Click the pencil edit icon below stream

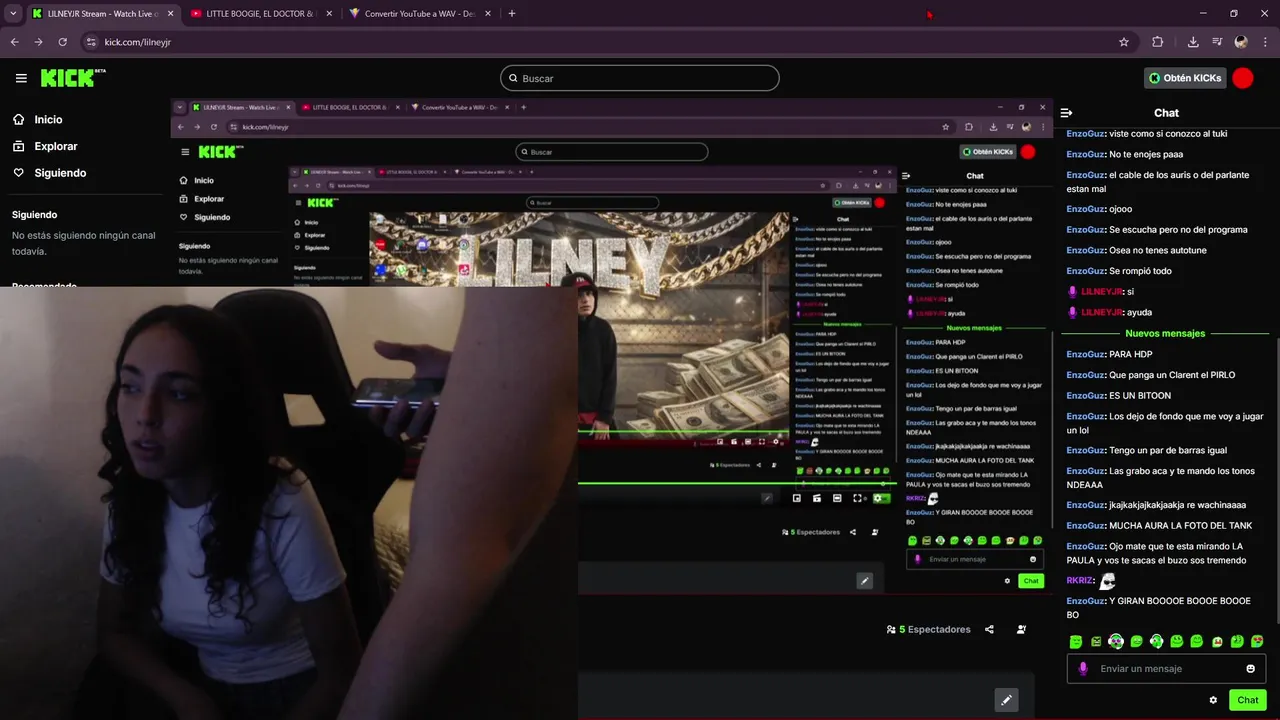tap(1006, 700)
